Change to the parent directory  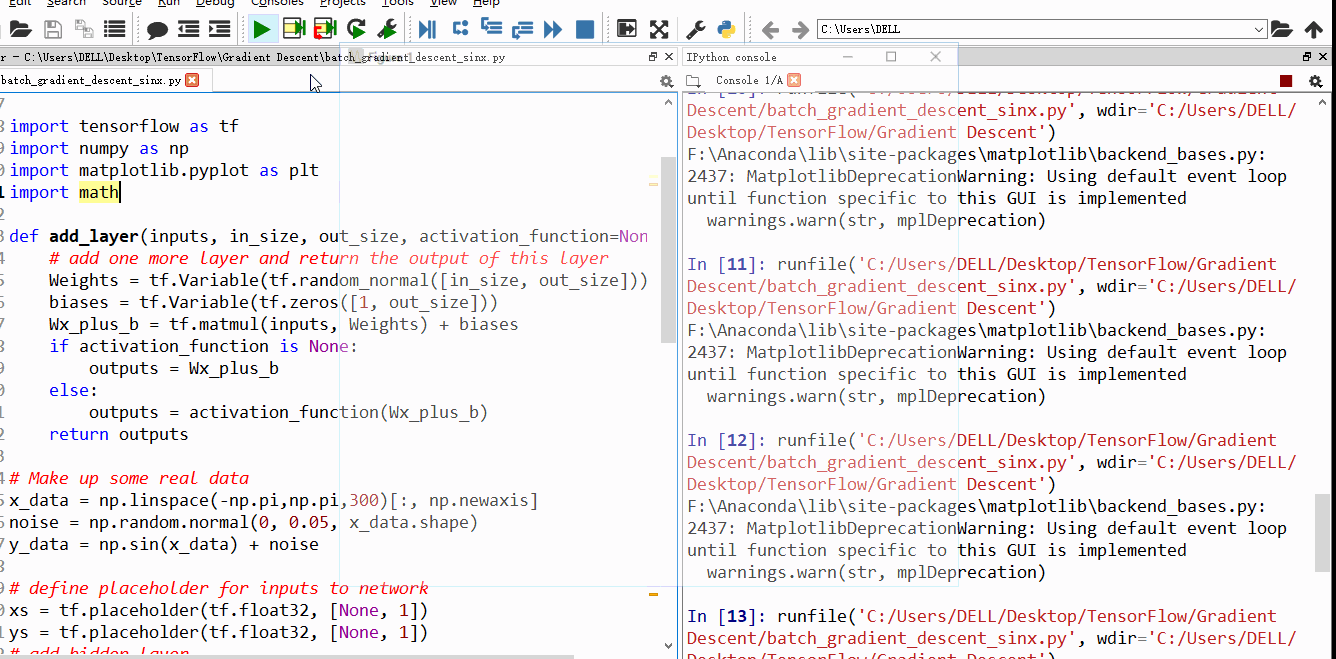click(1314, 30)
